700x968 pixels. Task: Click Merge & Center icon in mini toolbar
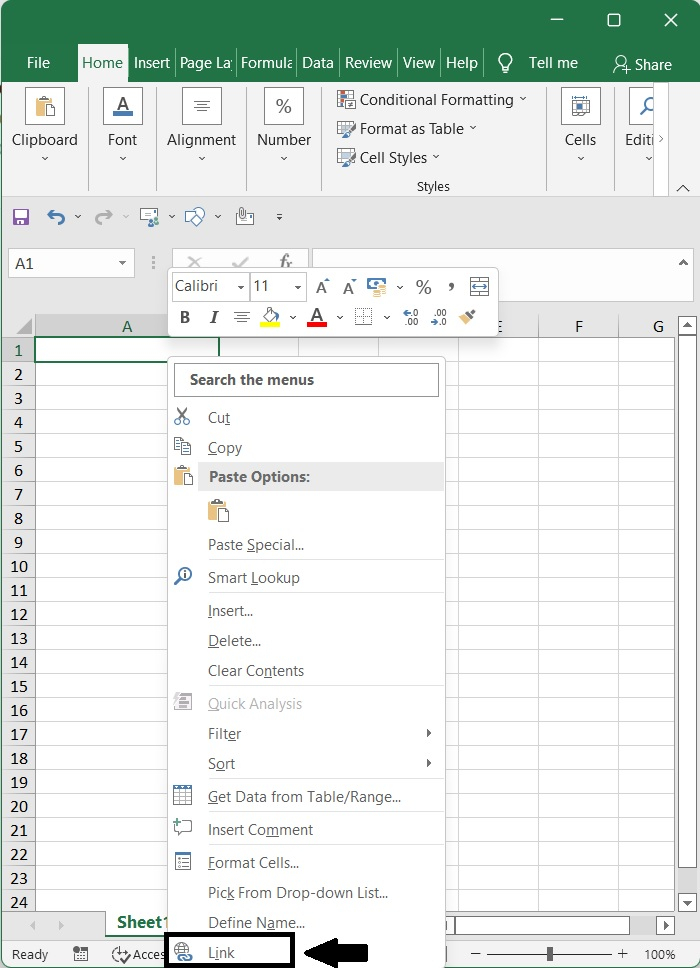(x=480, y=286)
